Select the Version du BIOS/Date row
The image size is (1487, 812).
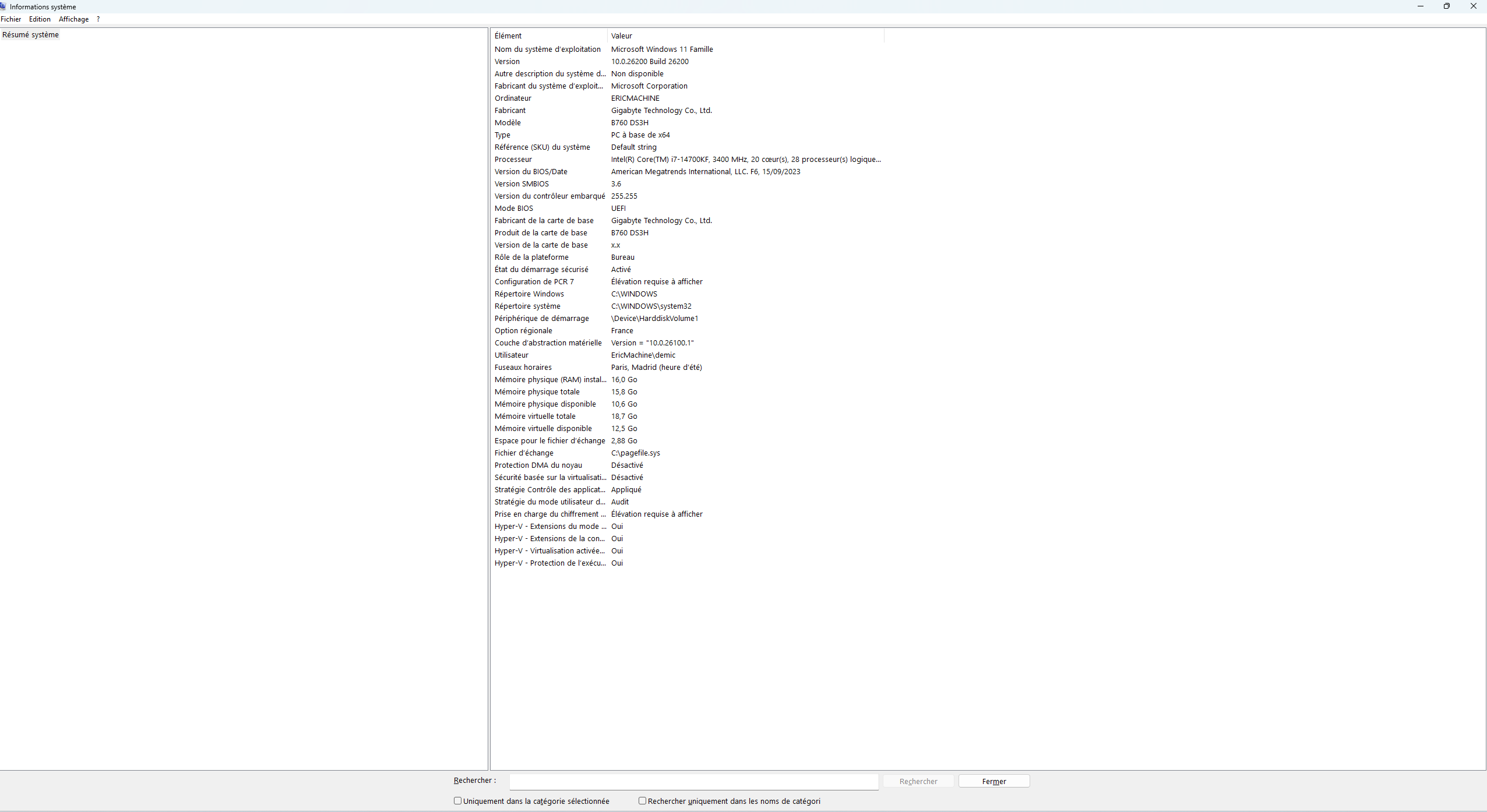tap(688, 172)
